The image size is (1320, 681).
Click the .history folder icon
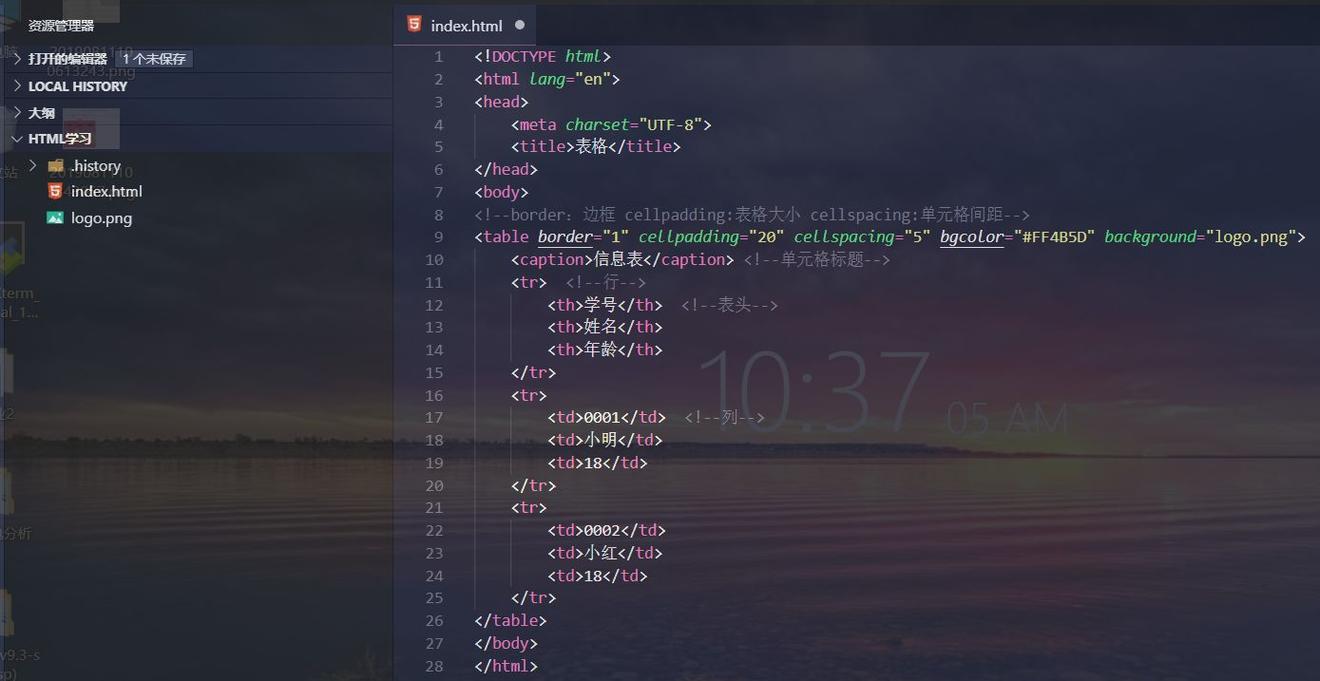coord(55,166)
